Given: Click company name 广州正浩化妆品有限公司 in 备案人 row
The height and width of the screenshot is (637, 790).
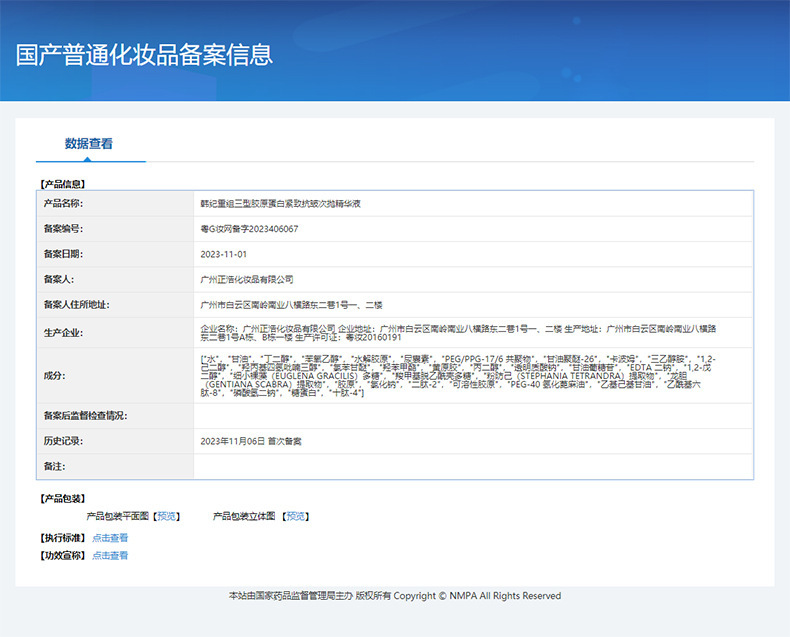Looking at the screenshot, I should click(x=247, y=279).
